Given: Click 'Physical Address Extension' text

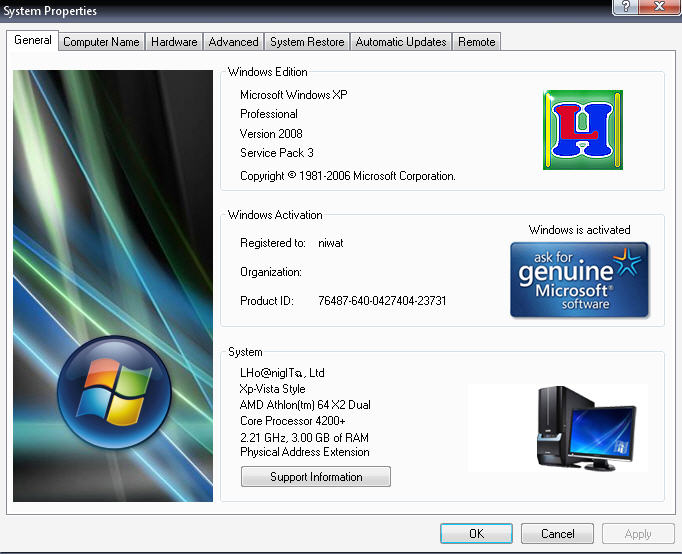Looking at the screenshot, I should pos(304,452).
